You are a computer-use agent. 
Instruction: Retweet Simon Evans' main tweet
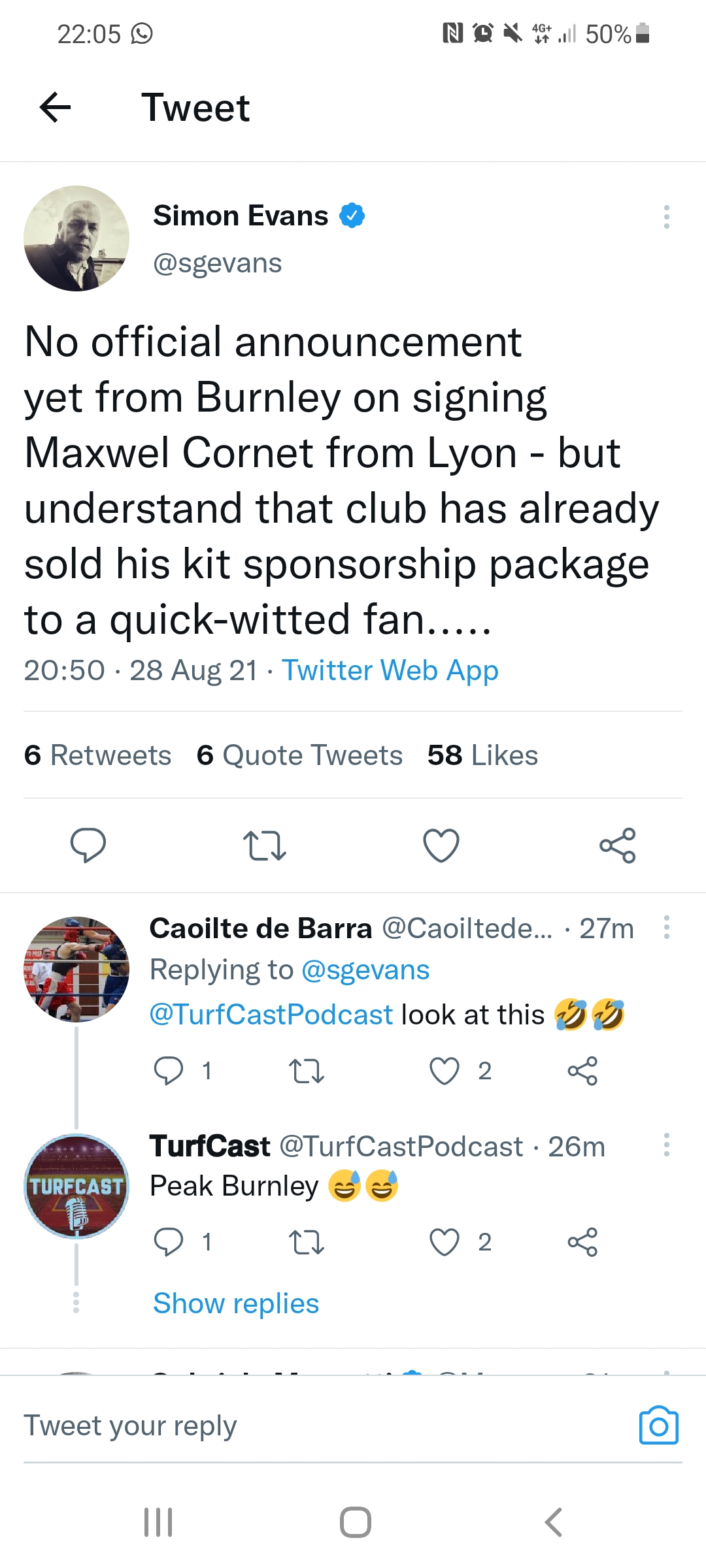coord(264,845)
